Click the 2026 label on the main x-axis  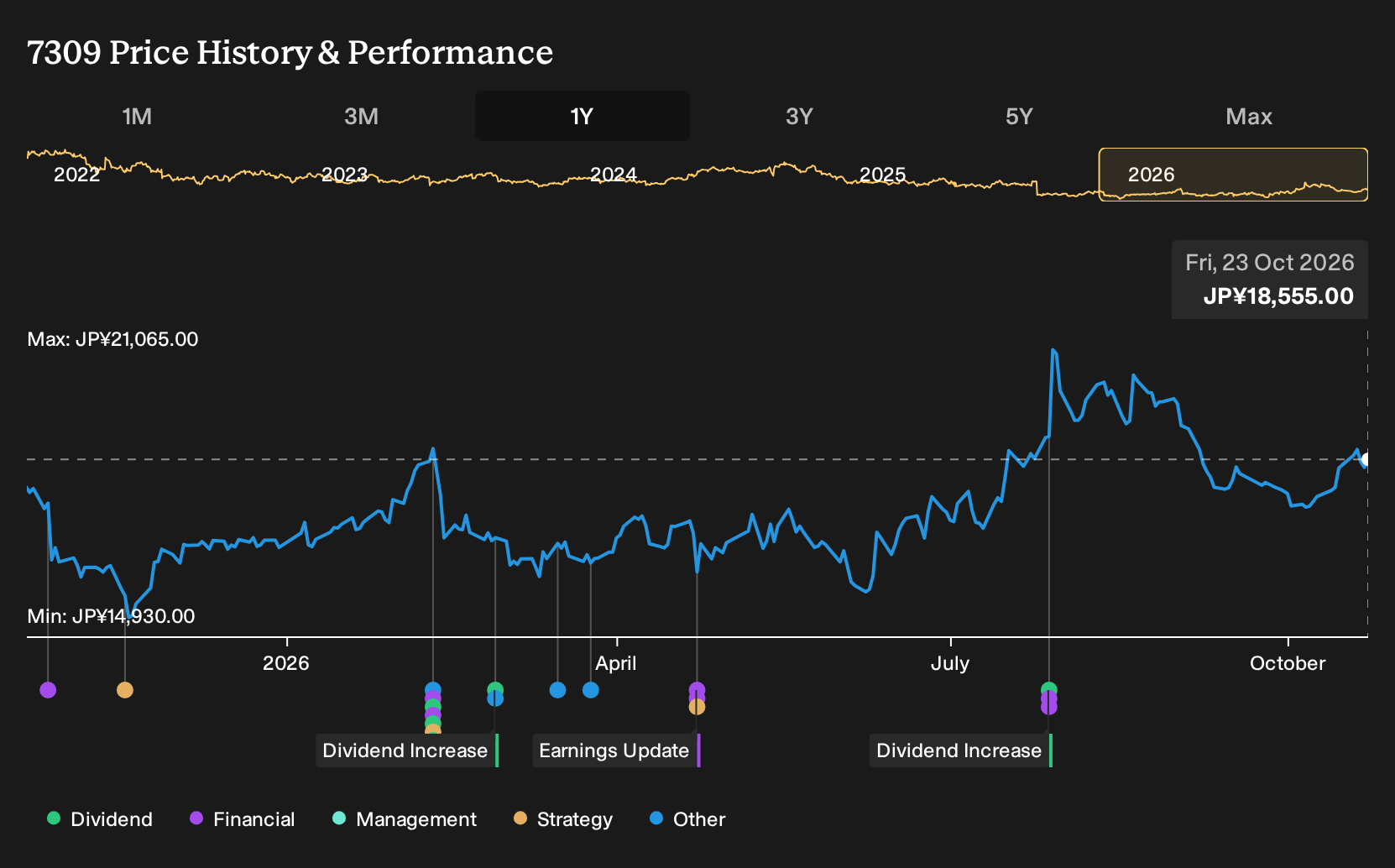286,663
